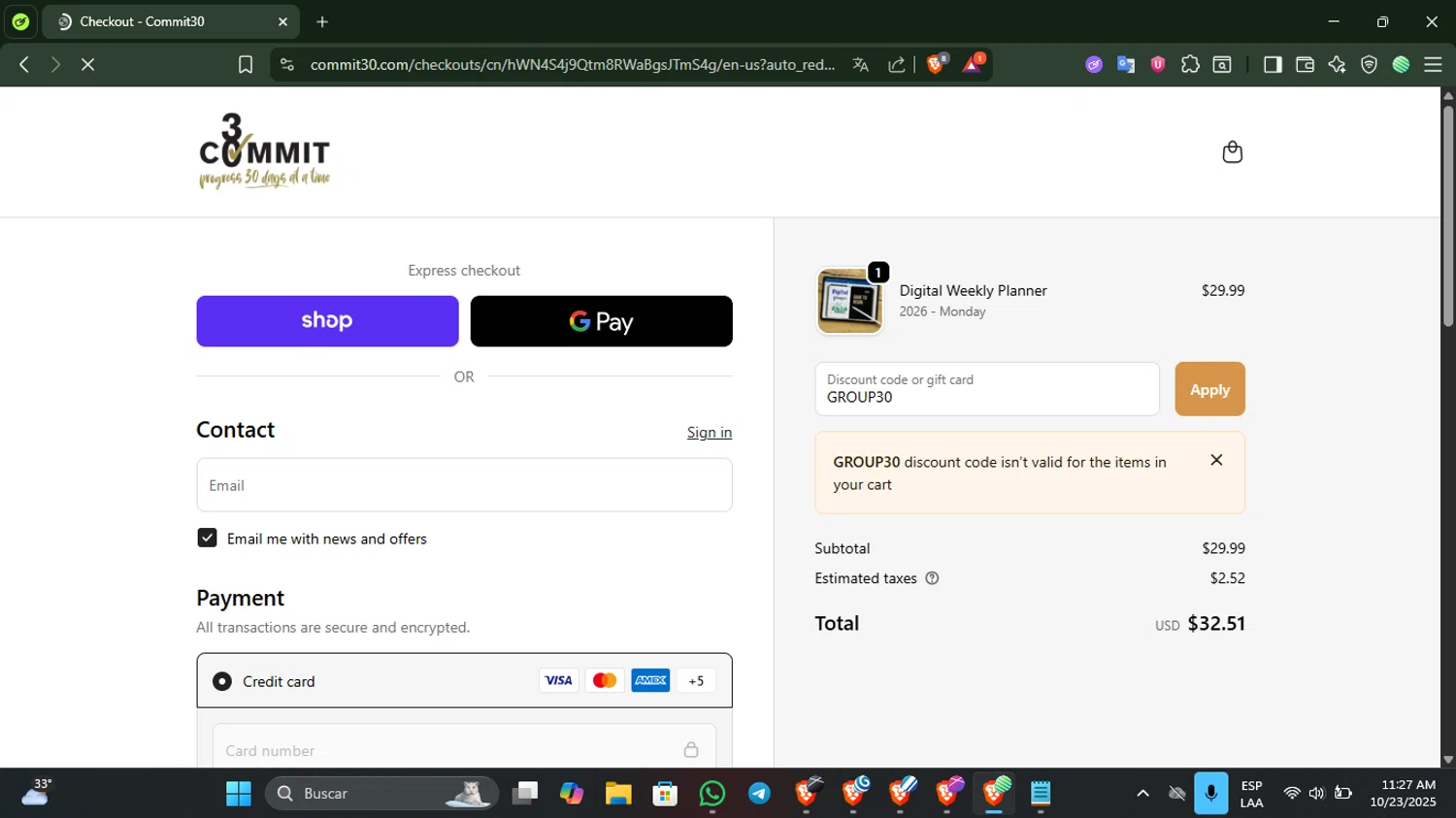Click the "Subtotal" label
Screen dimensions: 1456x818
point(843,548)
